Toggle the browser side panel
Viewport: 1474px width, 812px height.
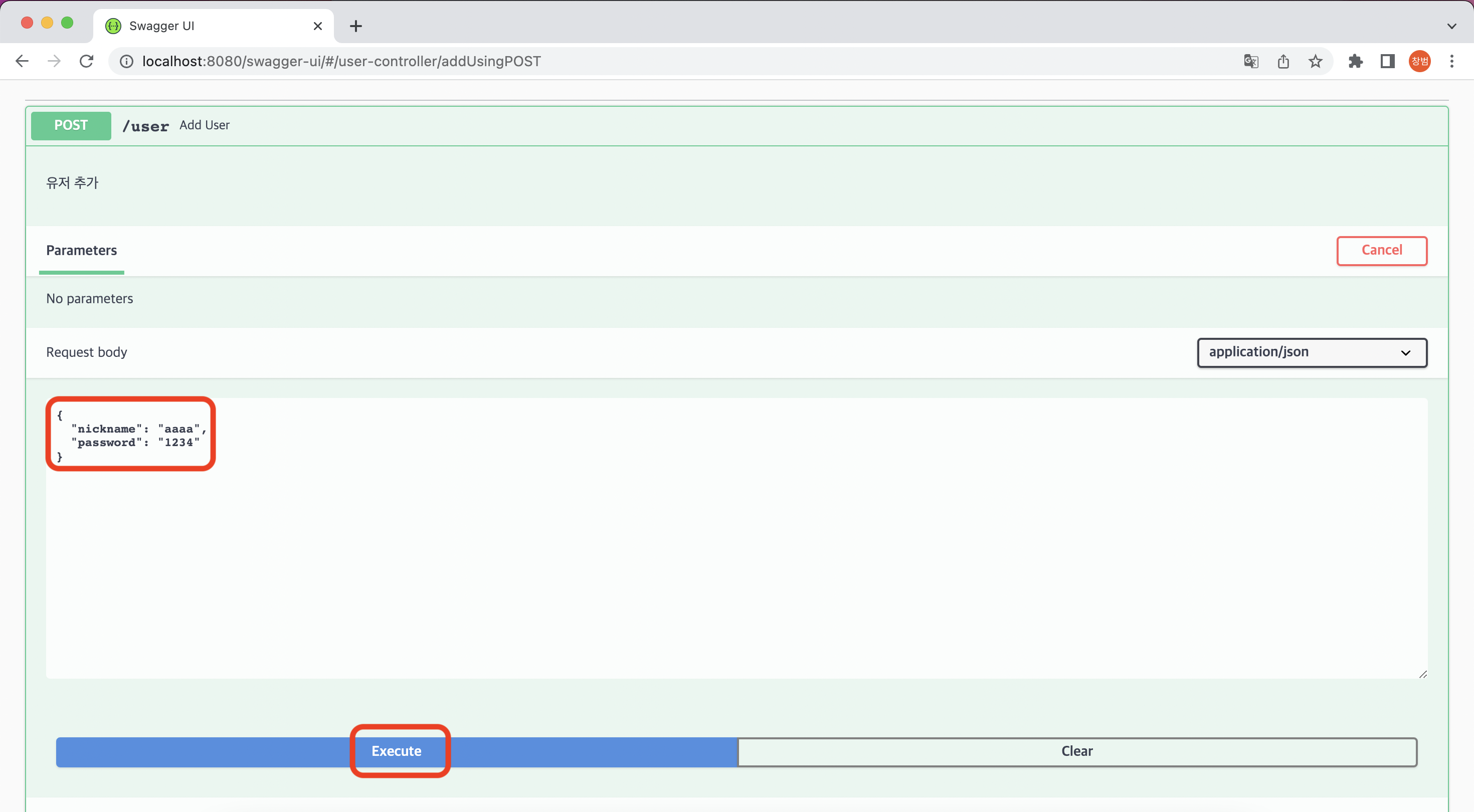point(1387,61)
